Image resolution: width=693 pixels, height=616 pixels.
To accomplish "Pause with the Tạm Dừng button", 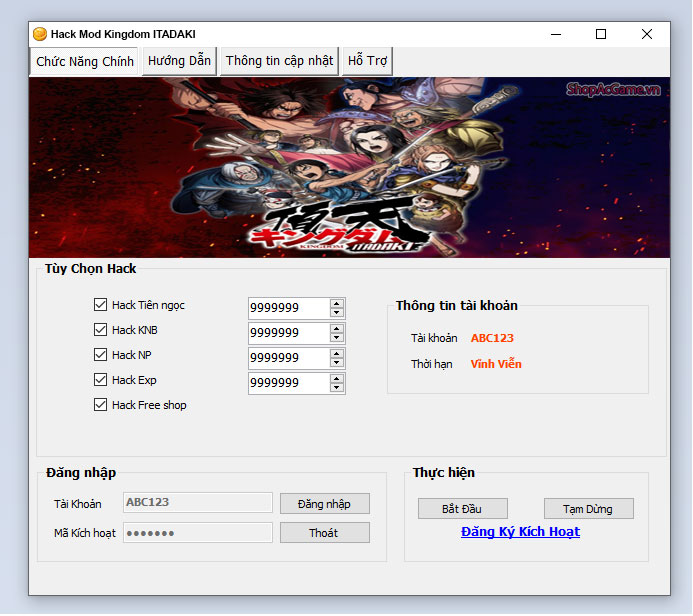I will point(588,509).
